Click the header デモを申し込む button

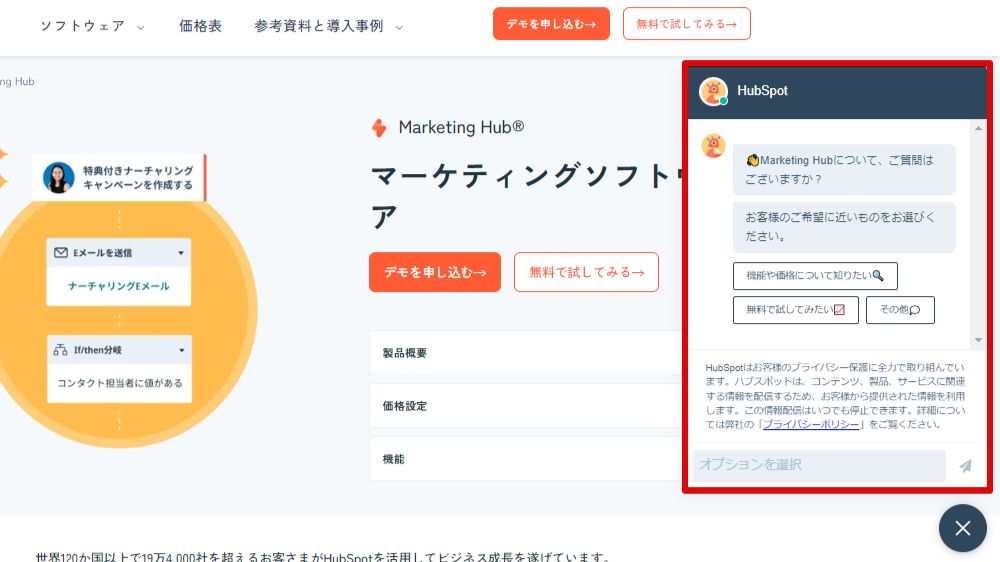click(x=551, y=24)
